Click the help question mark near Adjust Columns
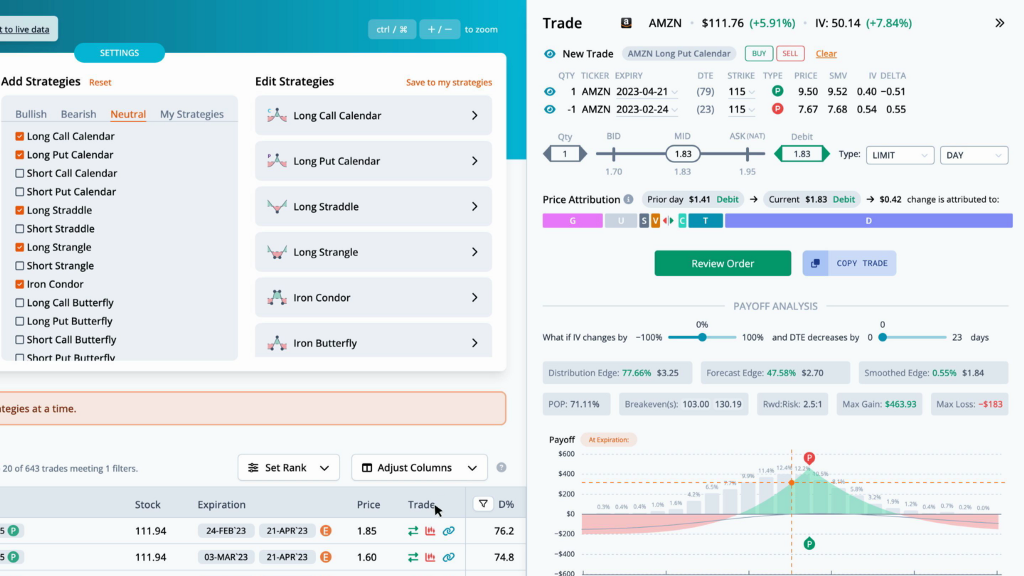The image size is (1024, 576). click(502, 468)
